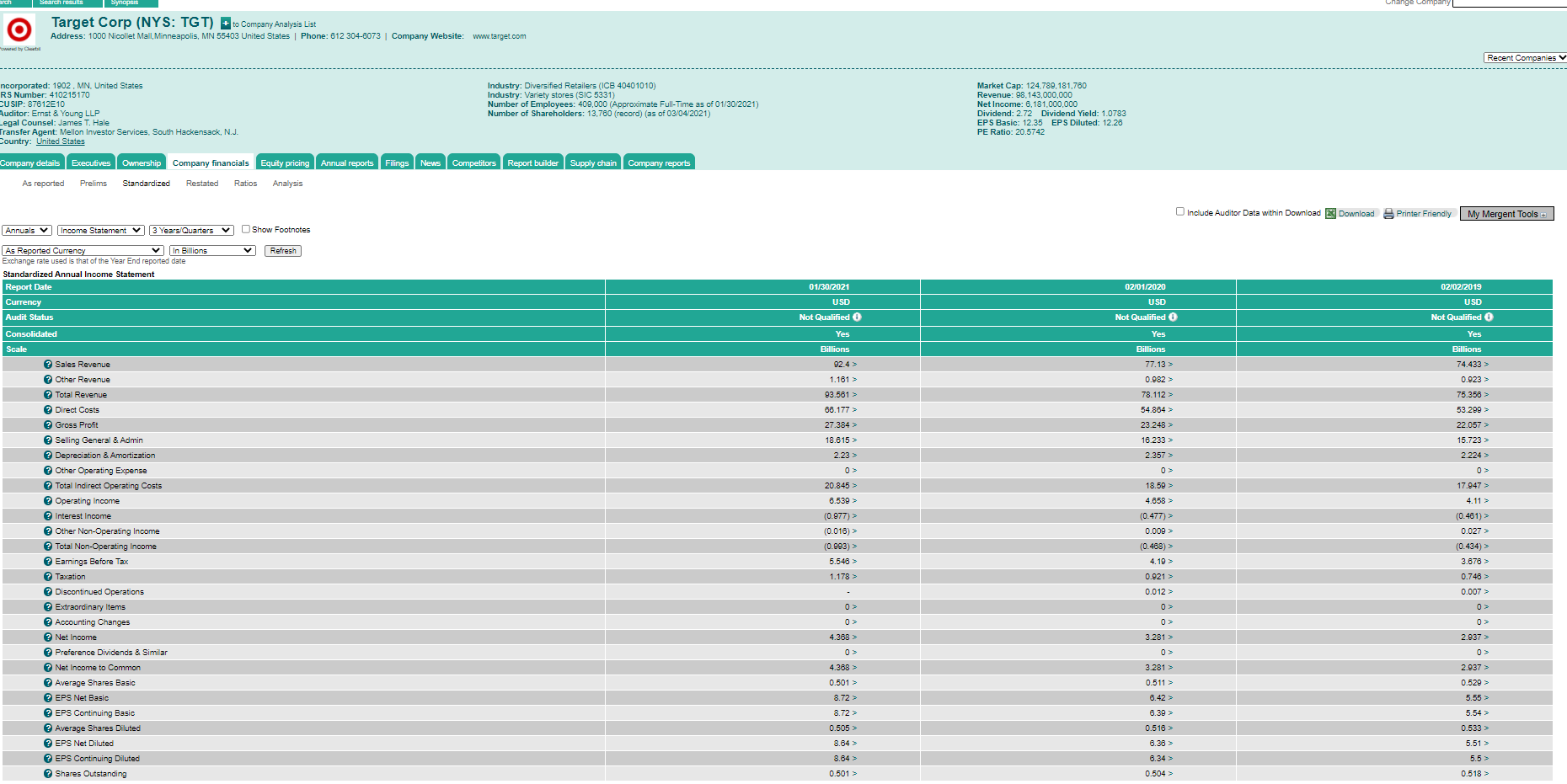Enable Include Auditor Data within Download

pos(1180,211)
